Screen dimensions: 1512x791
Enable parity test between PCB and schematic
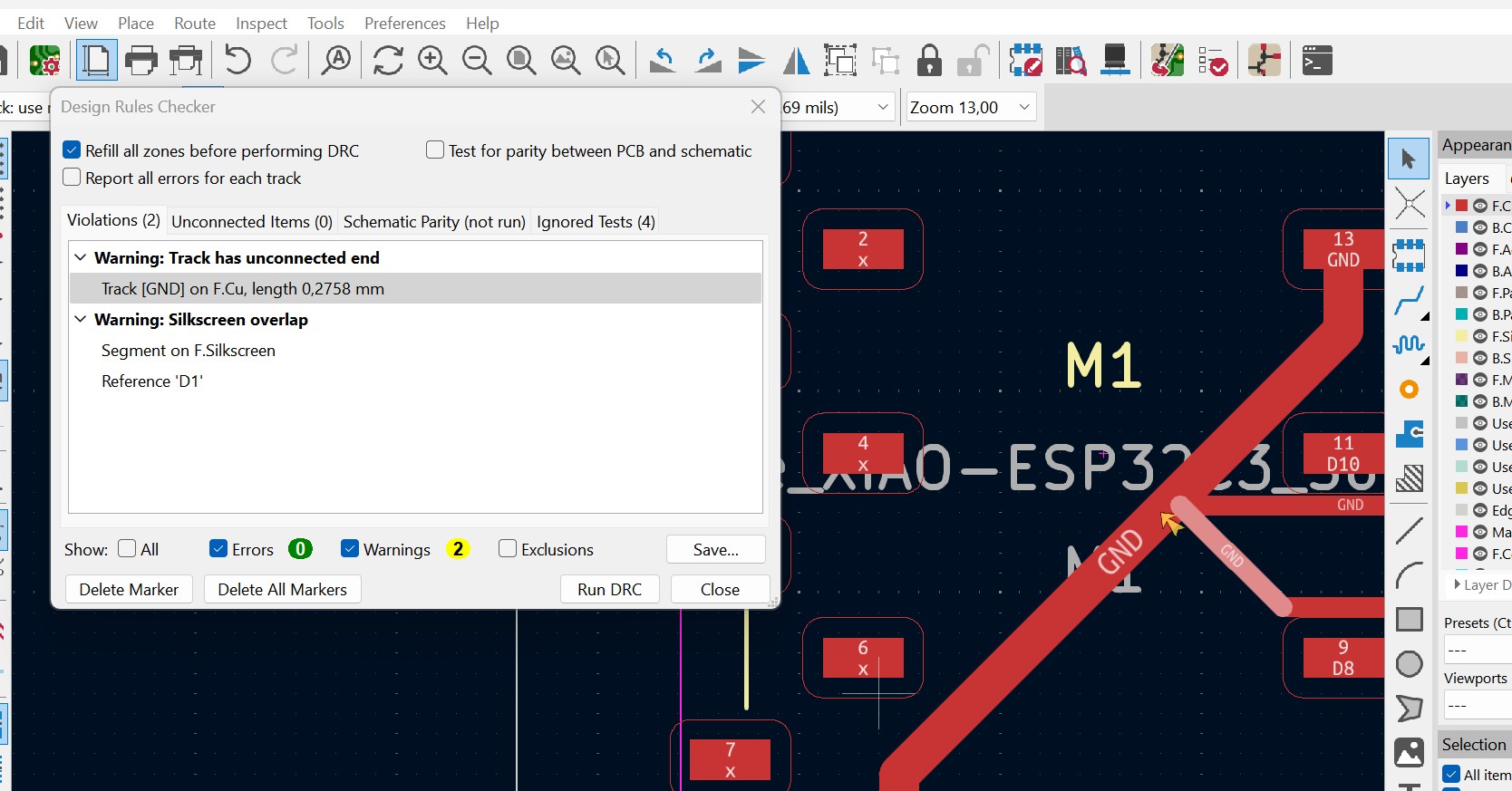click(435, 150)
